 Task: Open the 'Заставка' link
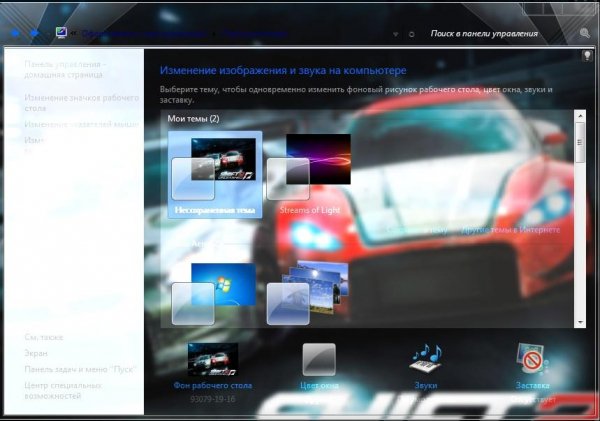532,385
